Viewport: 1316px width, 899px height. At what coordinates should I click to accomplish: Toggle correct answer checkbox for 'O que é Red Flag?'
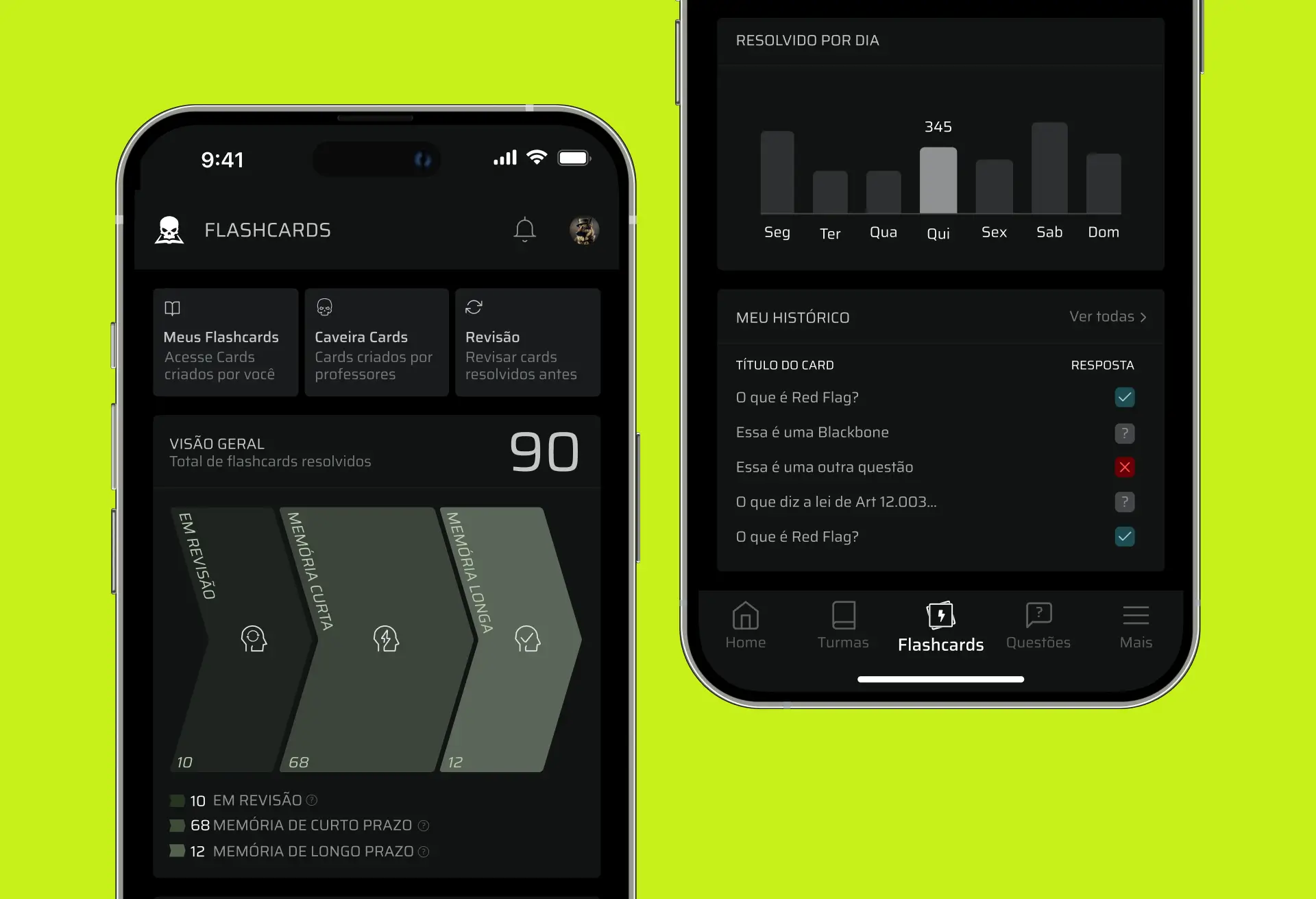click(1125, 397)
